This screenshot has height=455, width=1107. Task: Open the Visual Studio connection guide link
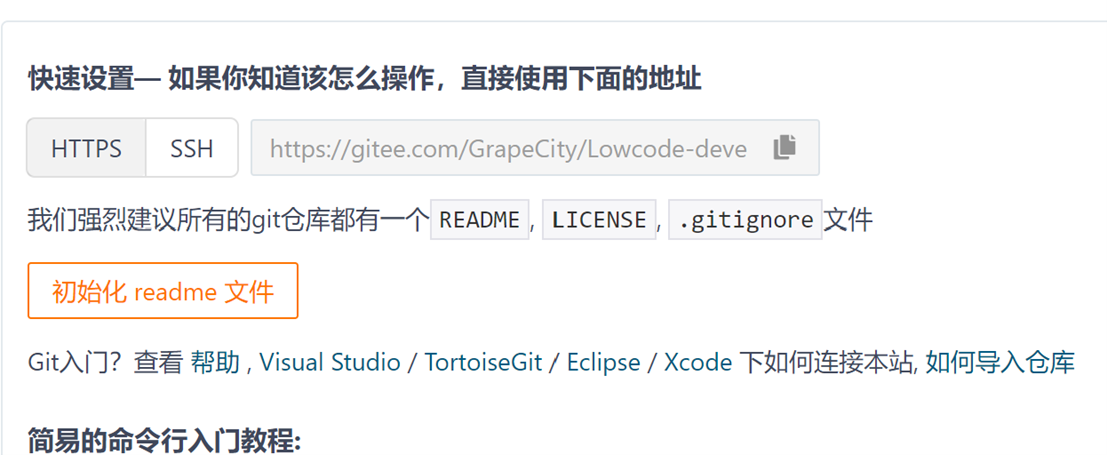click(330, 362)
